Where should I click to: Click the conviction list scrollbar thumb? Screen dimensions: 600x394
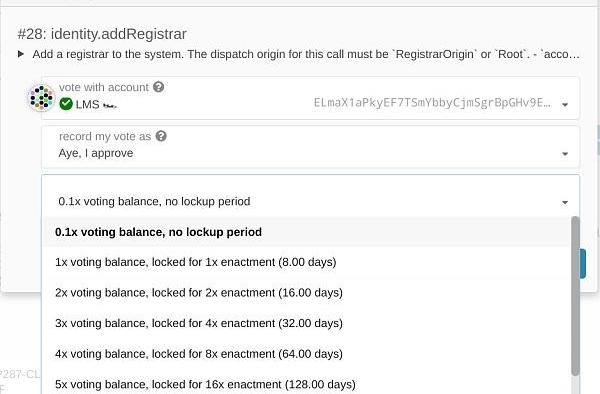click(x=575, y=296)
